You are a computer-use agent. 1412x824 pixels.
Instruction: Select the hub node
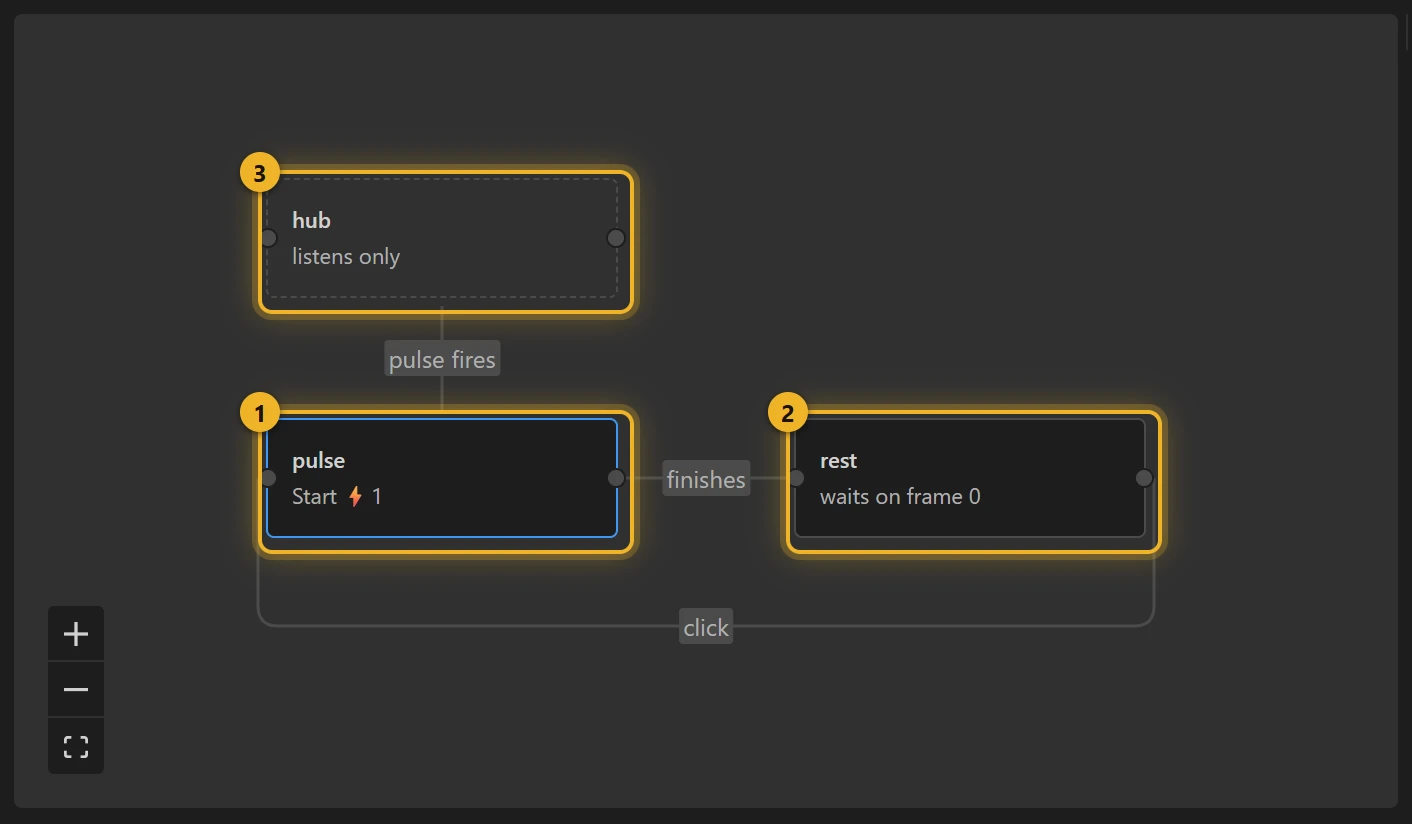(x=442, y=238)
